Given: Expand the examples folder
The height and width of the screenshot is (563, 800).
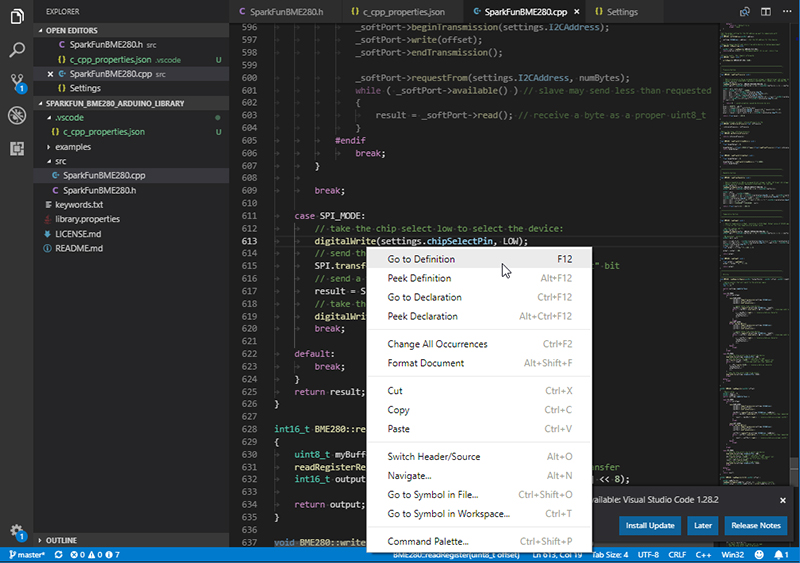Looking at the screenshot, I should [x=72, y=146].
